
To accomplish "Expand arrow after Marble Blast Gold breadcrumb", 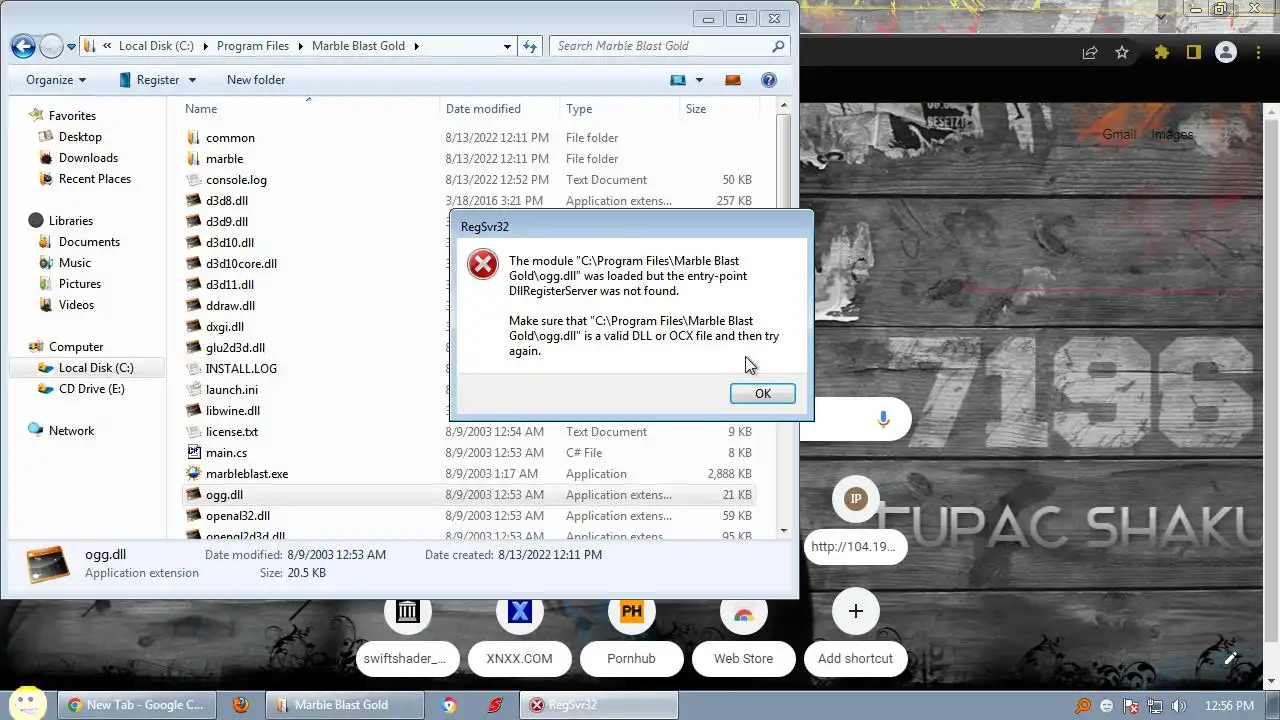I will [x=416, y=46].
